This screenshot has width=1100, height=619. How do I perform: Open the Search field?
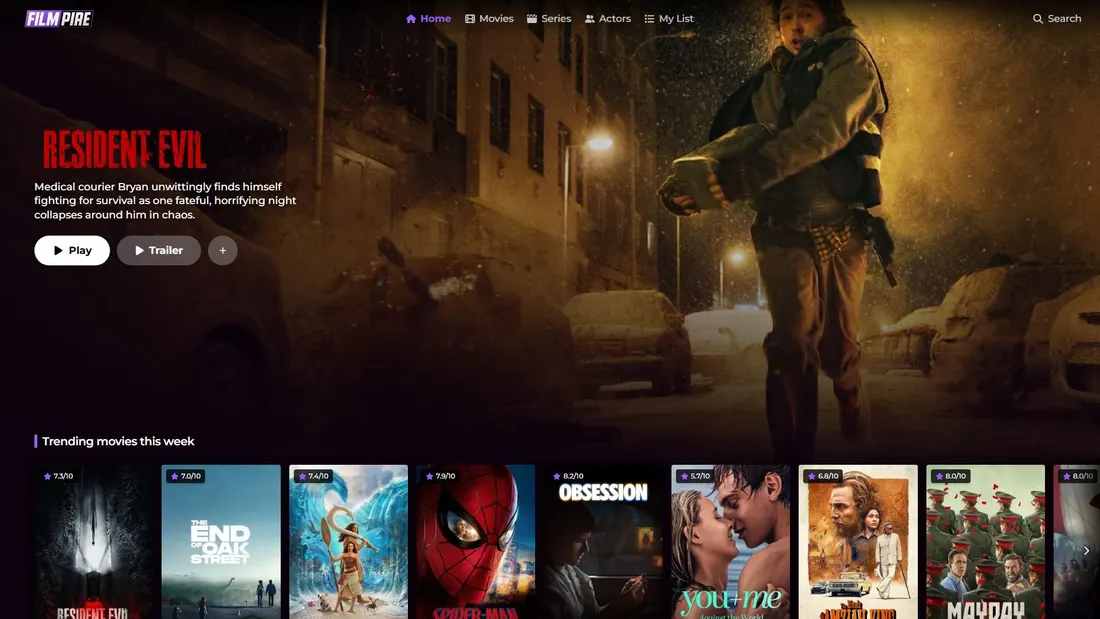coord(1057,19)
